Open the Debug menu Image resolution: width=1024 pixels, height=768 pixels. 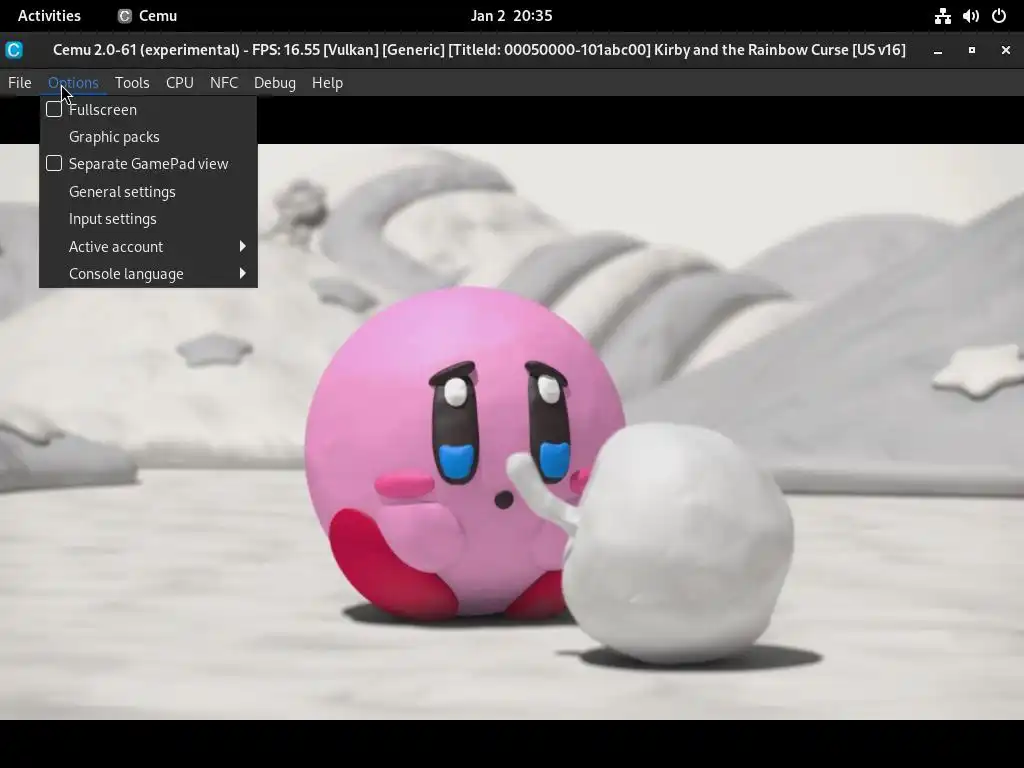point(275,83)
